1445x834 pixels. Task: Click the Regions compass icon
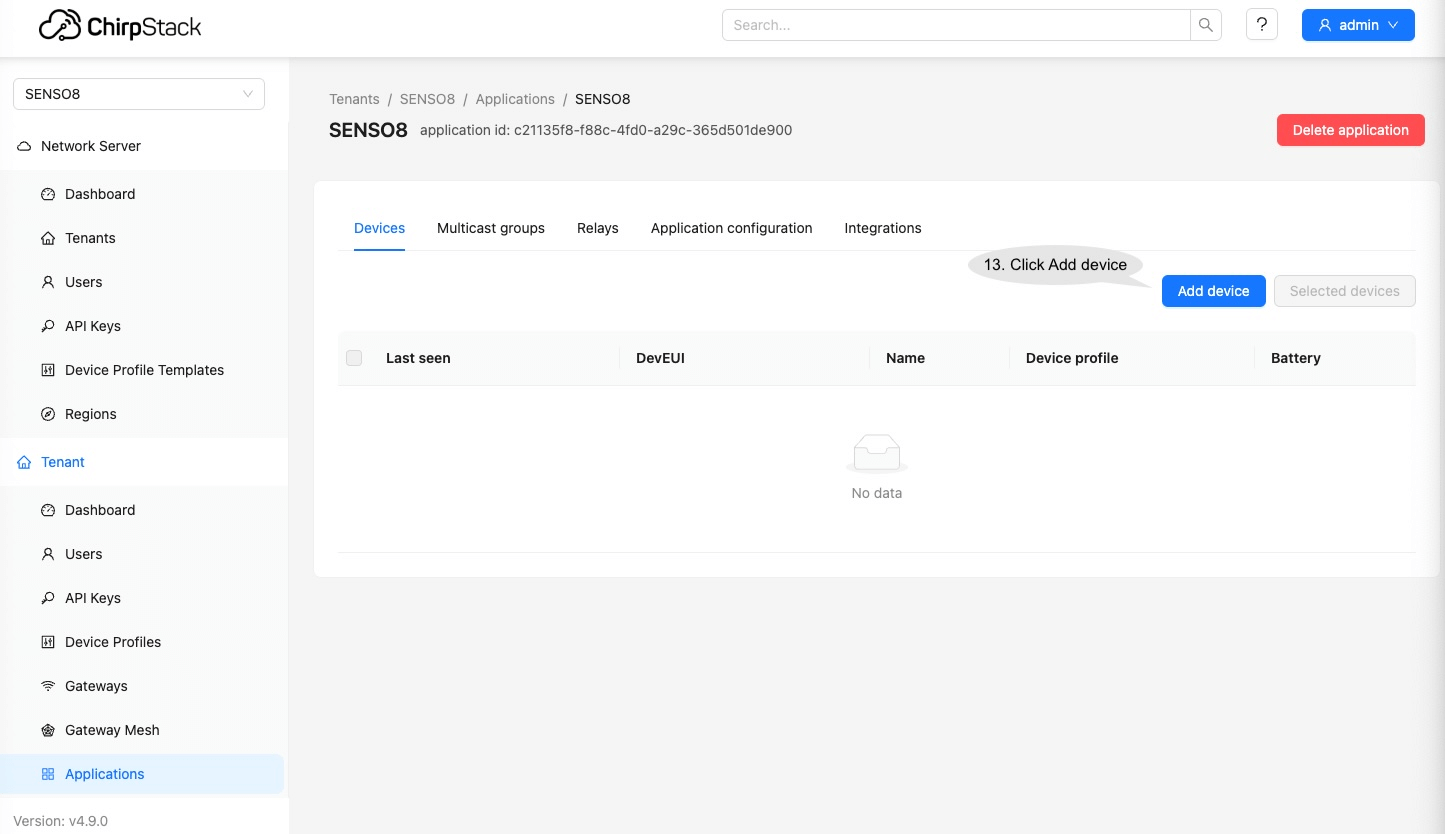click(48, 414)
